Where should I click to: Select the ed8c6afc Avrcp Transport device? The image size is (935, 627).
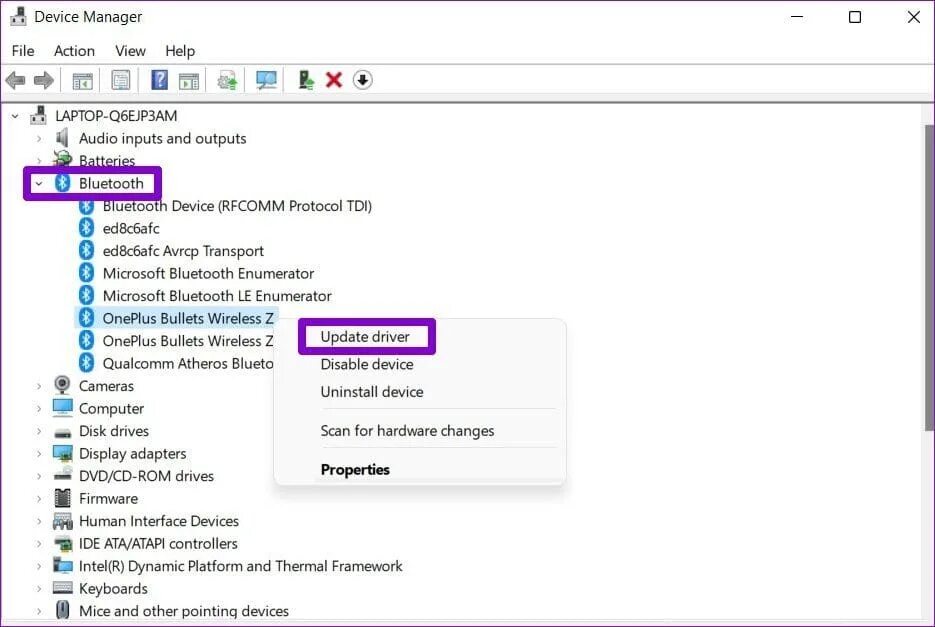pos(183,251)
